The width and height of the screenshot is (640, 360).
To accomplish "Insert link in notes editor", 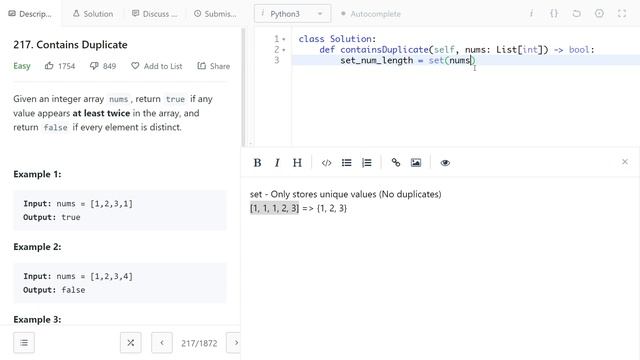I will click(396, 163).
